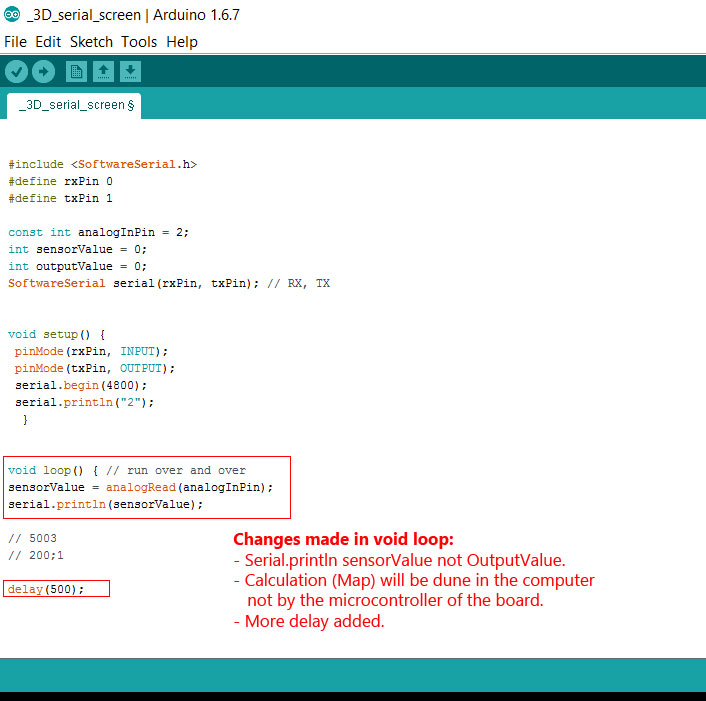Open the Edit menu

tap(48, 42)
